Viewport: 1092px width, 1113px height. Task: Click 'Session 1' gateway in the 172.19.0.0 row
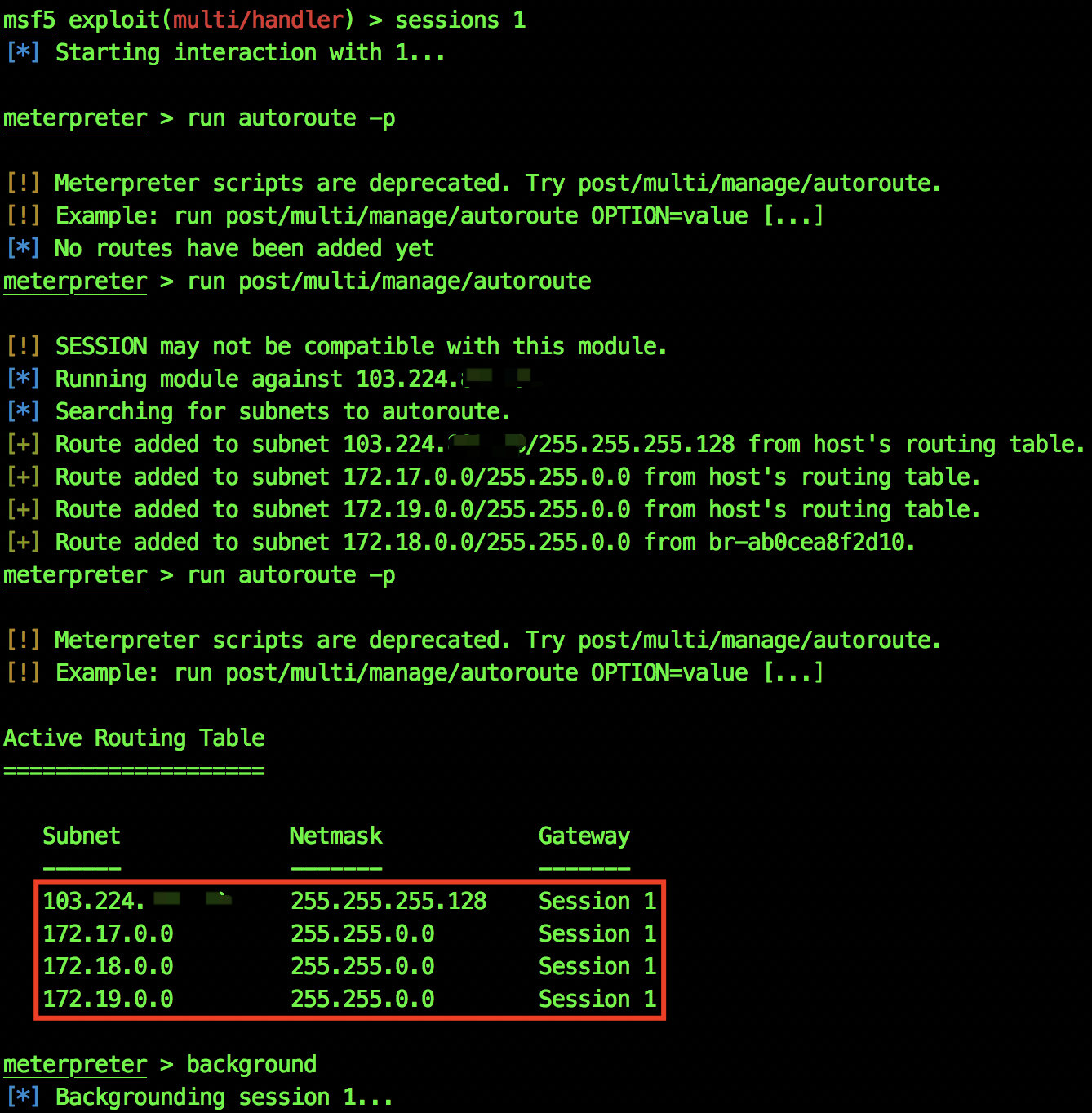tap(597, 999)
